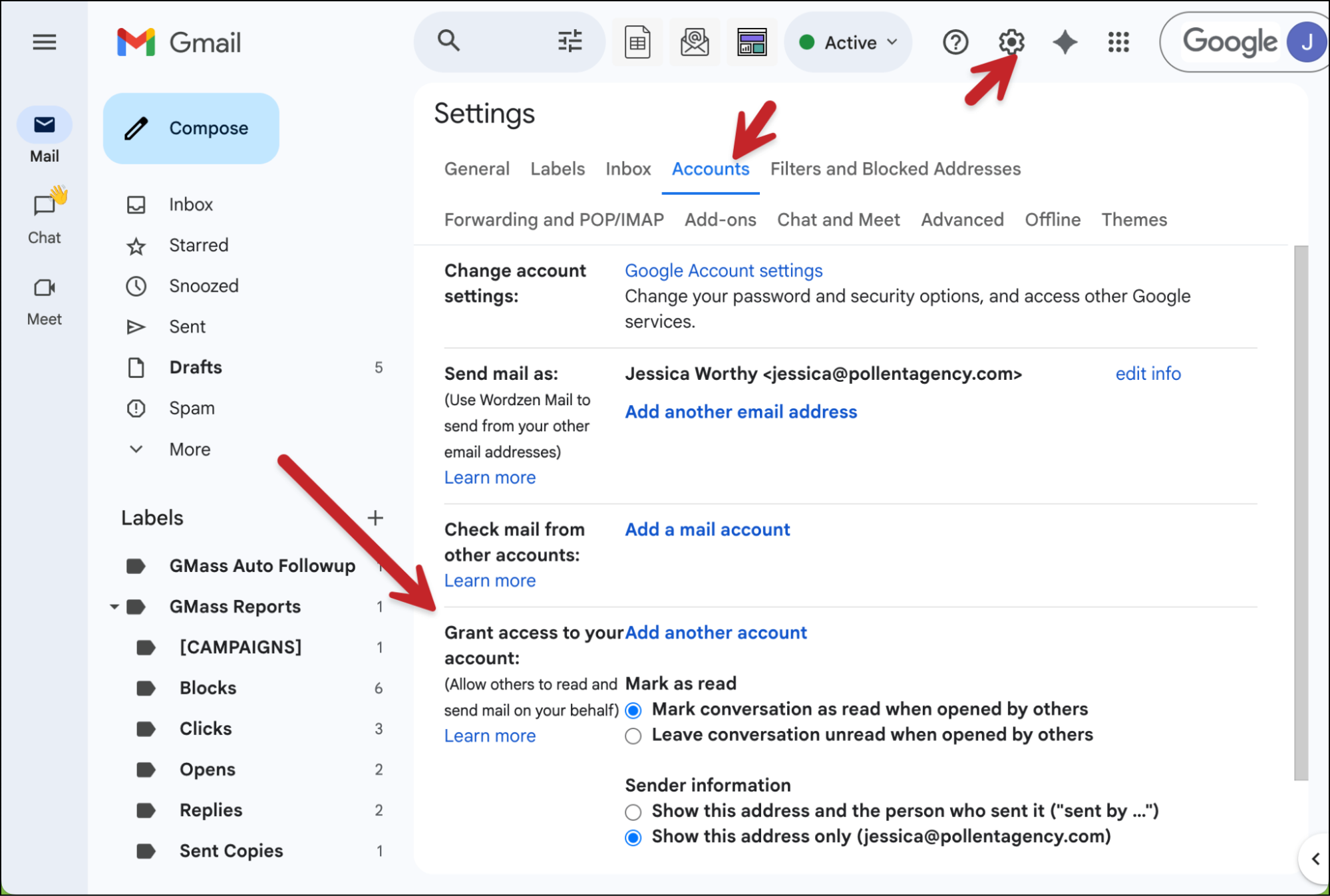Choose Mark conversation as read option

[633, 710]
